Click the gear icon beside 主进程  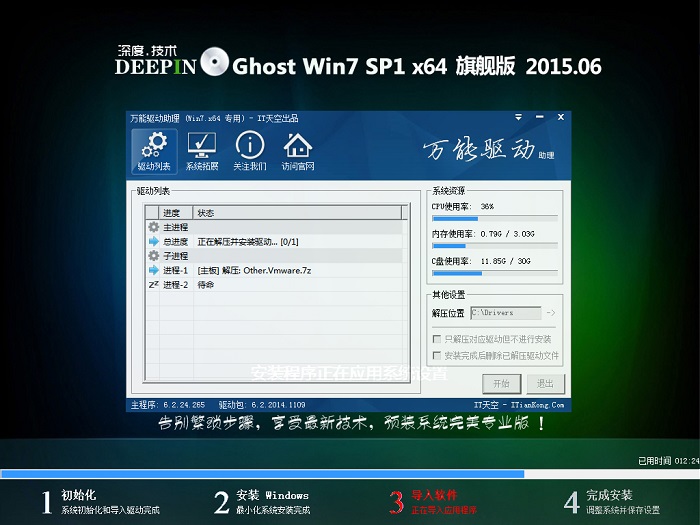click(154, 227)
